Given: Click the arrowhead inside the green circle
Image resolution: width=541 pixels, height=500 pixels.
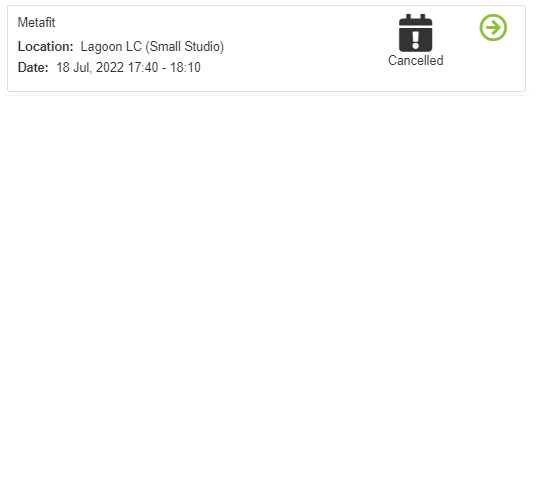Looking at the screenshot, I should (x=494, y=28).
